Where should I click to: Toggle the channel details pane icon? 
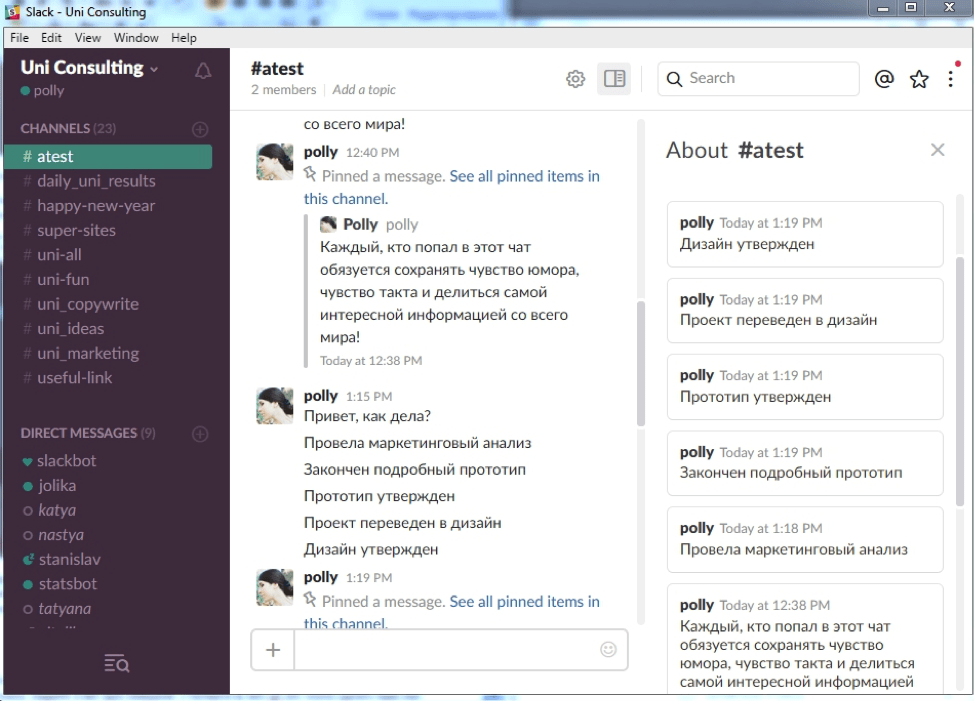point(614,78)
